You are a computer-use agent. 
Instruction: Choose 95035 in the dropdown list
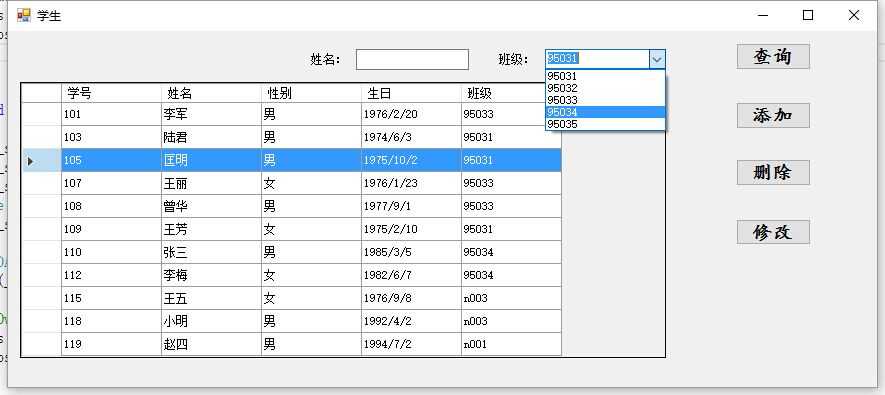point(606,124)
